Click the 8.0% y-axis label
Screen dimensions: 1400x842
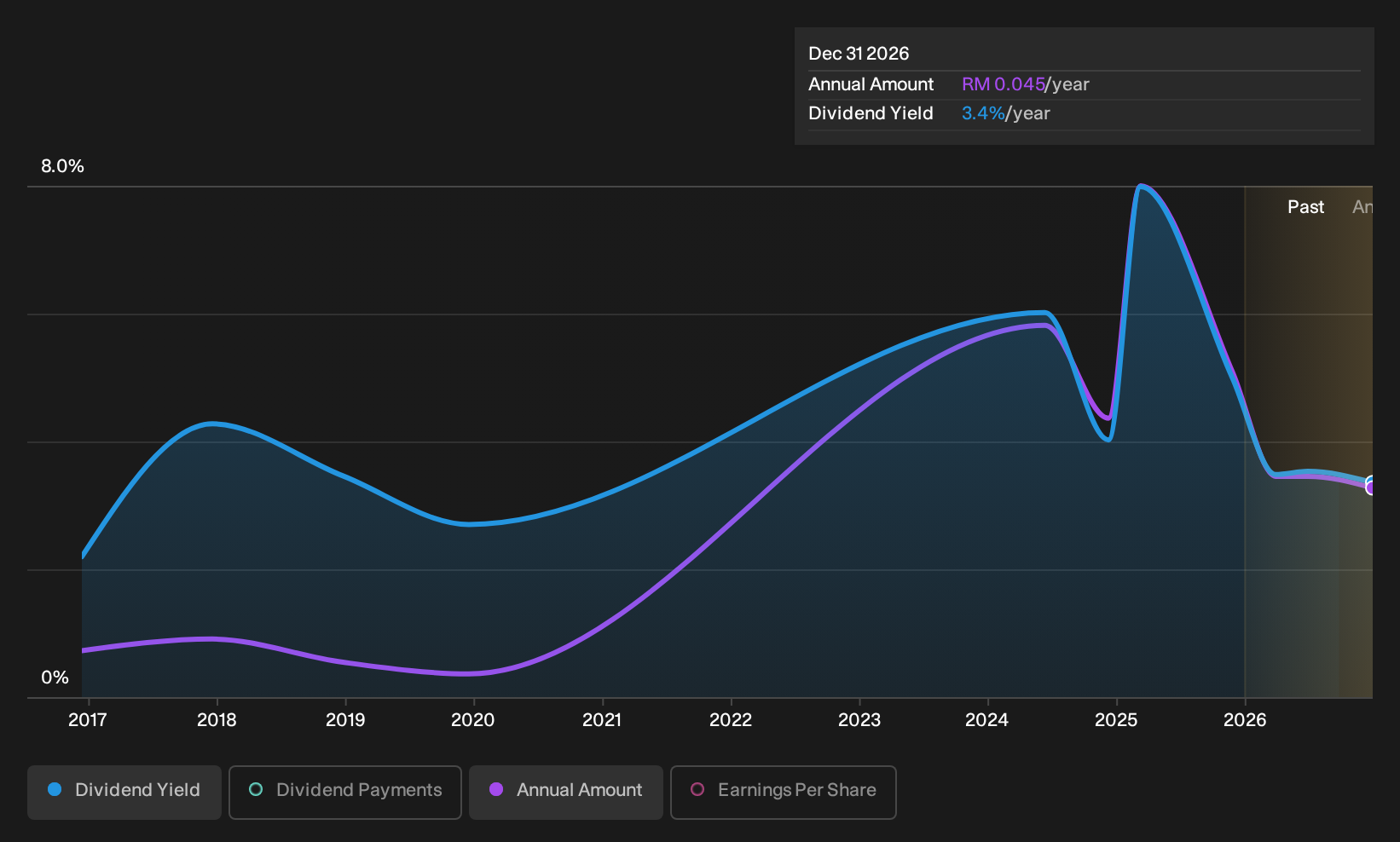63,166
